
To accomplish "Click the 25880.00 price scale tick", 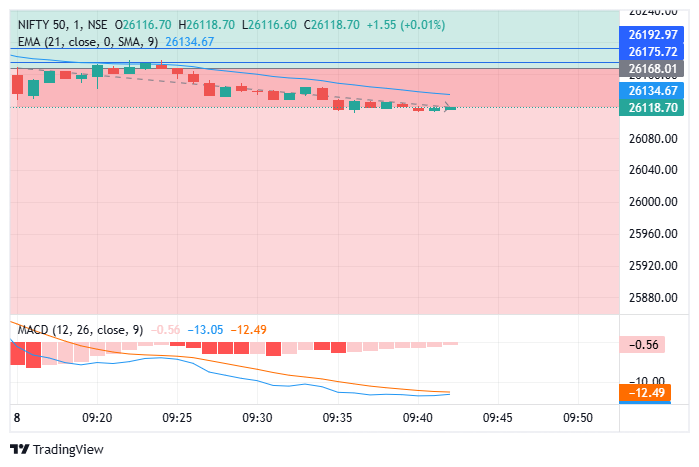I will [653, 298].
